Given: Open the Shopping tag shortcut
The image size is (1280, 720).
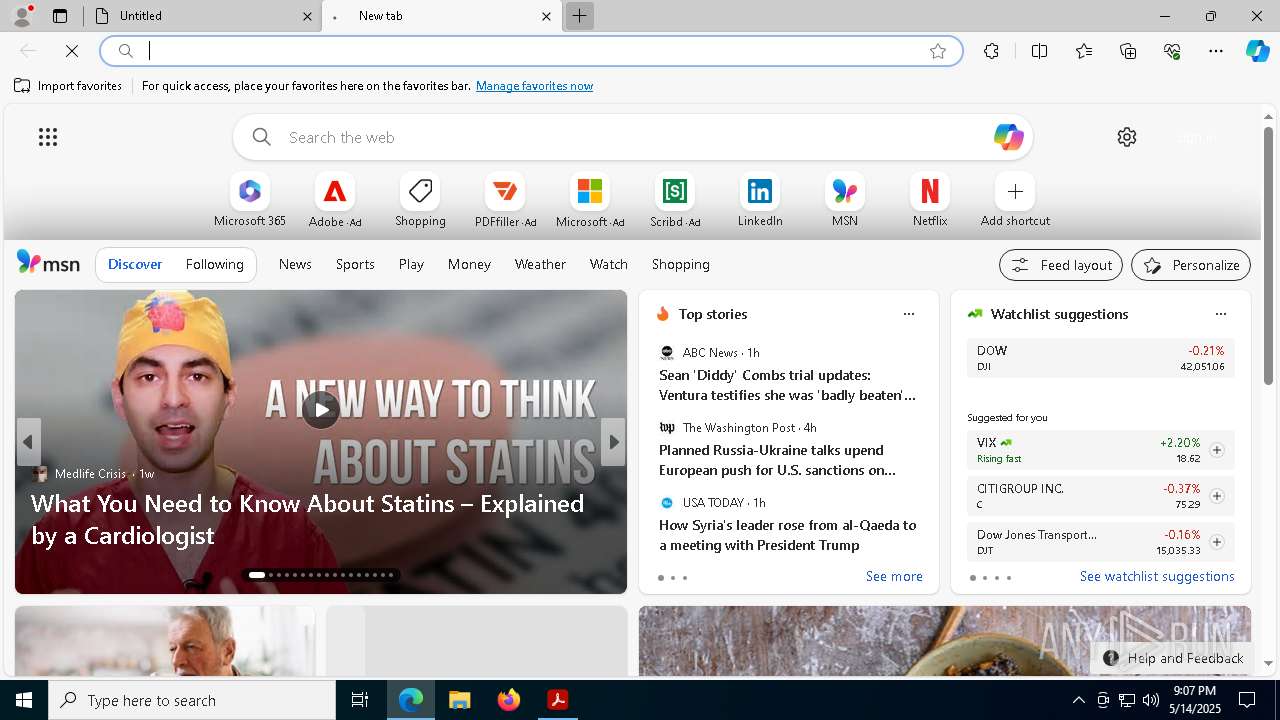Looking at the screenshot, I should (x=420, y=200).
